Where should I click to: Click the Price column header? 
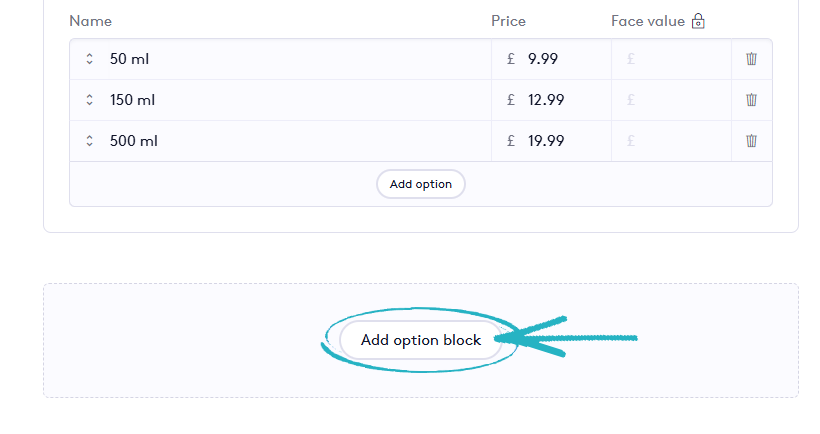[x=508, y=21]
